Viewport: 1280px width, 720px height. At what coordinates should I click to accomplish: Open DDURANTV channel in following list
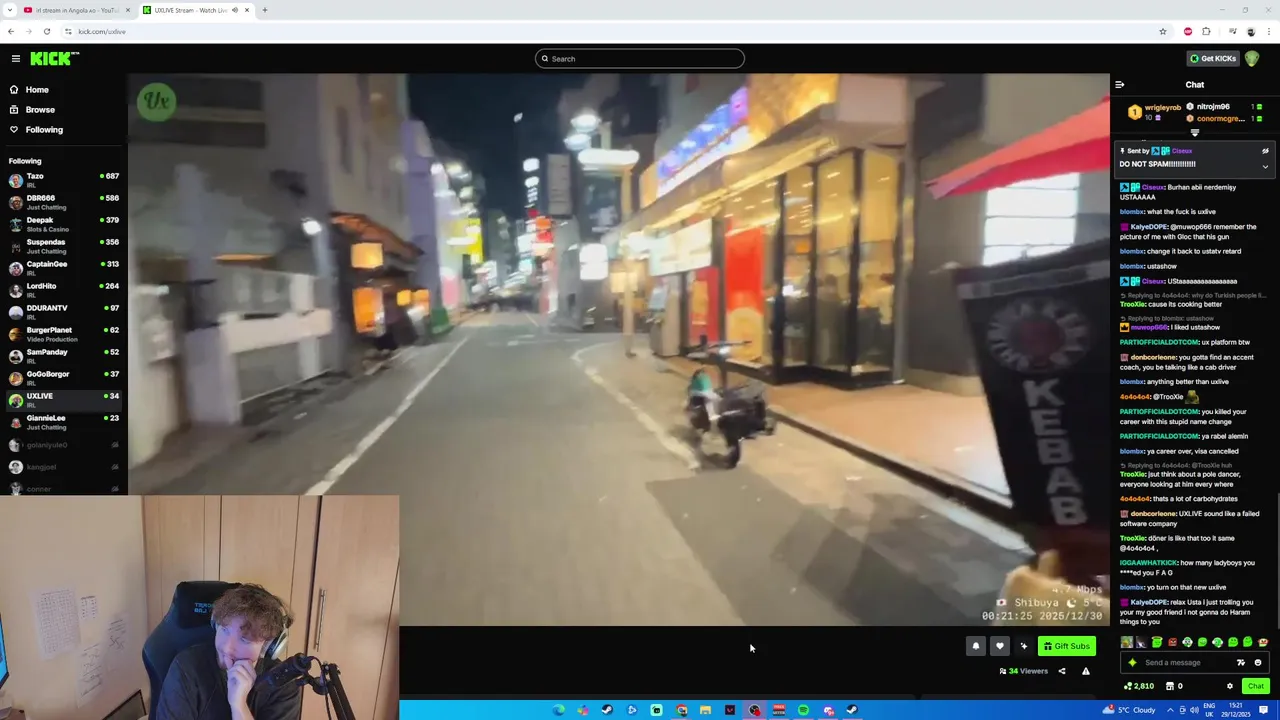[64, 312]
